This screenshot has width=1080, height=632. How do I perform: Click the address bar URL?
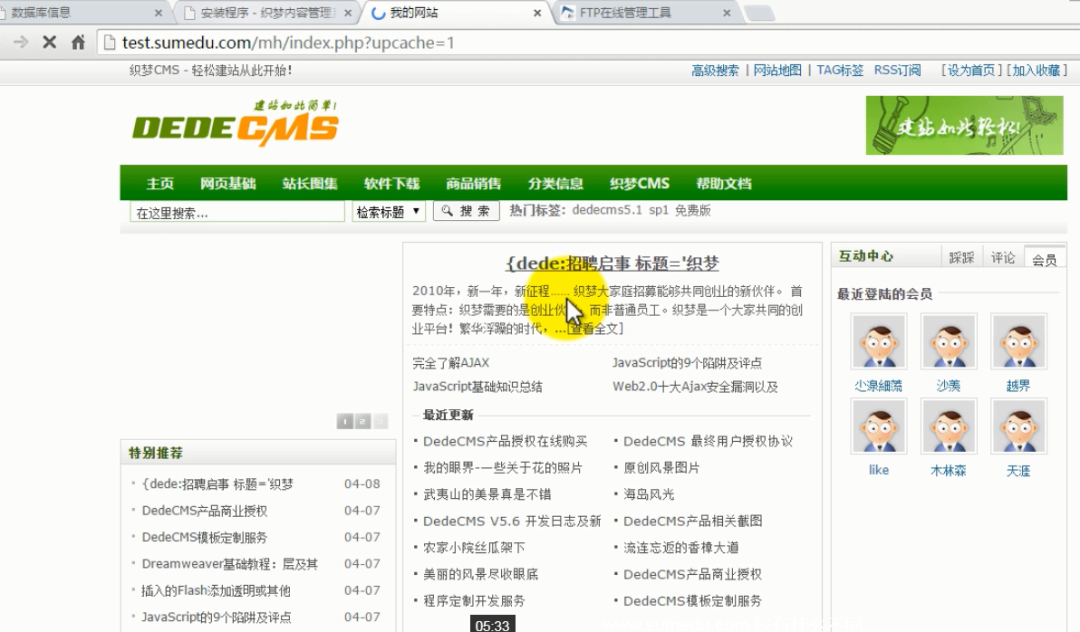click(288, 43)
